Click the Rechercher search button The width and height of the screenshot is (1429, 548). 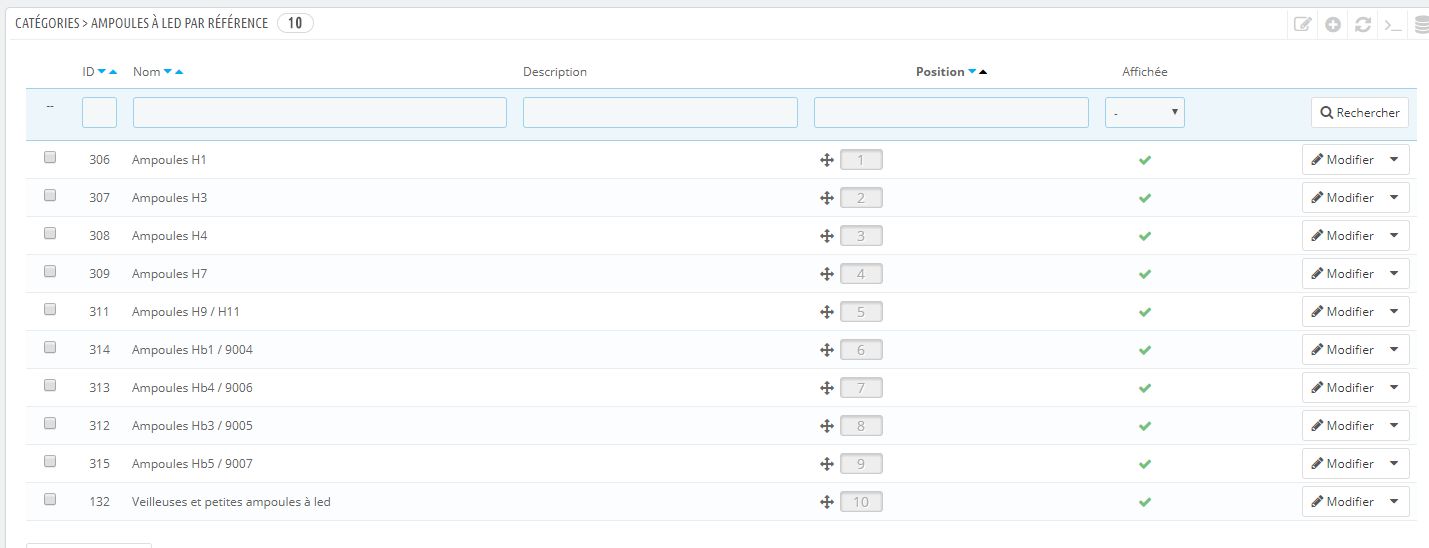click(1360, 113)
